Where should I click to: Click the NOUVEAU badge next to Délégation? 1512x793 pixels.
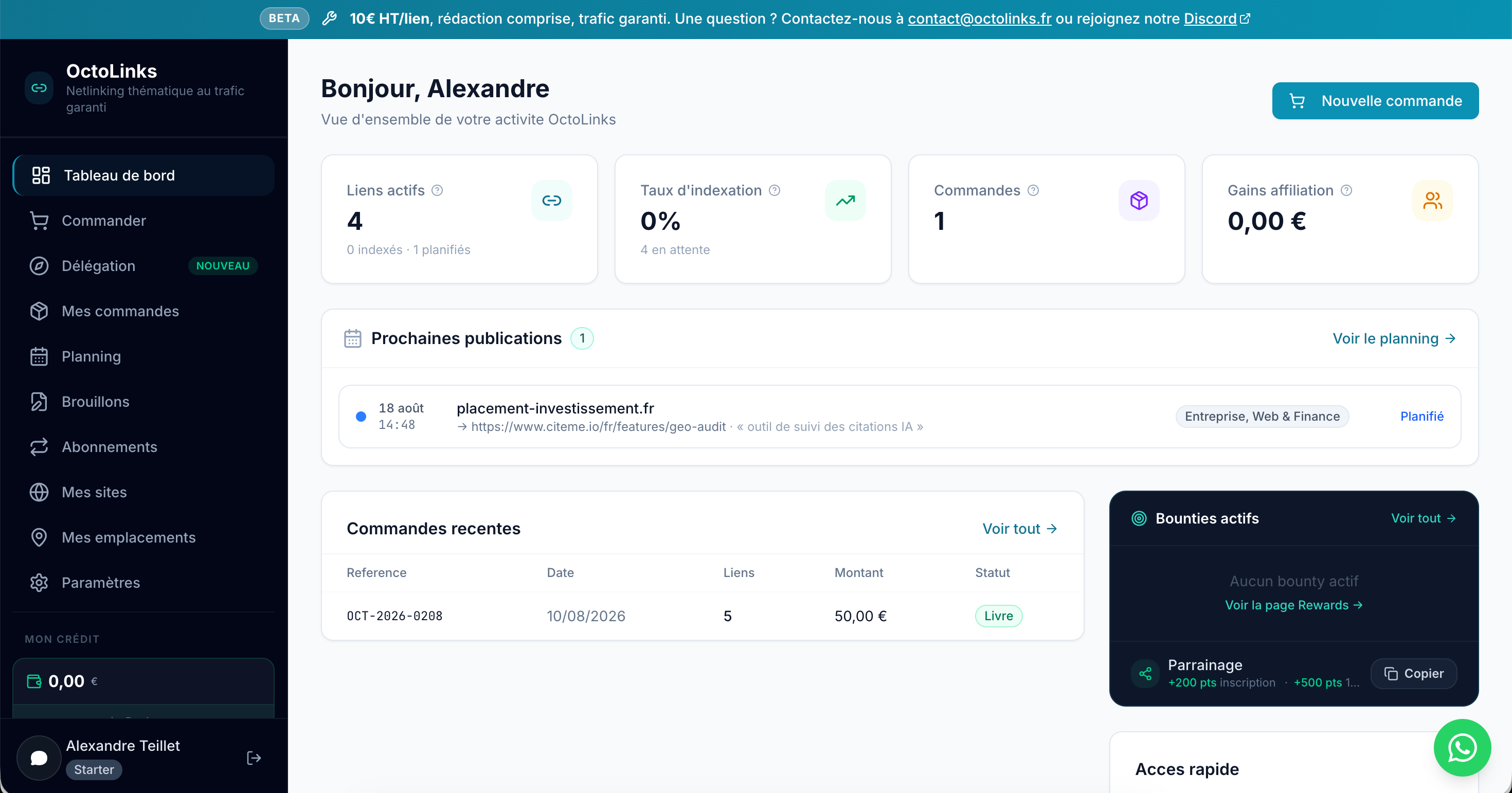(223, 266)
